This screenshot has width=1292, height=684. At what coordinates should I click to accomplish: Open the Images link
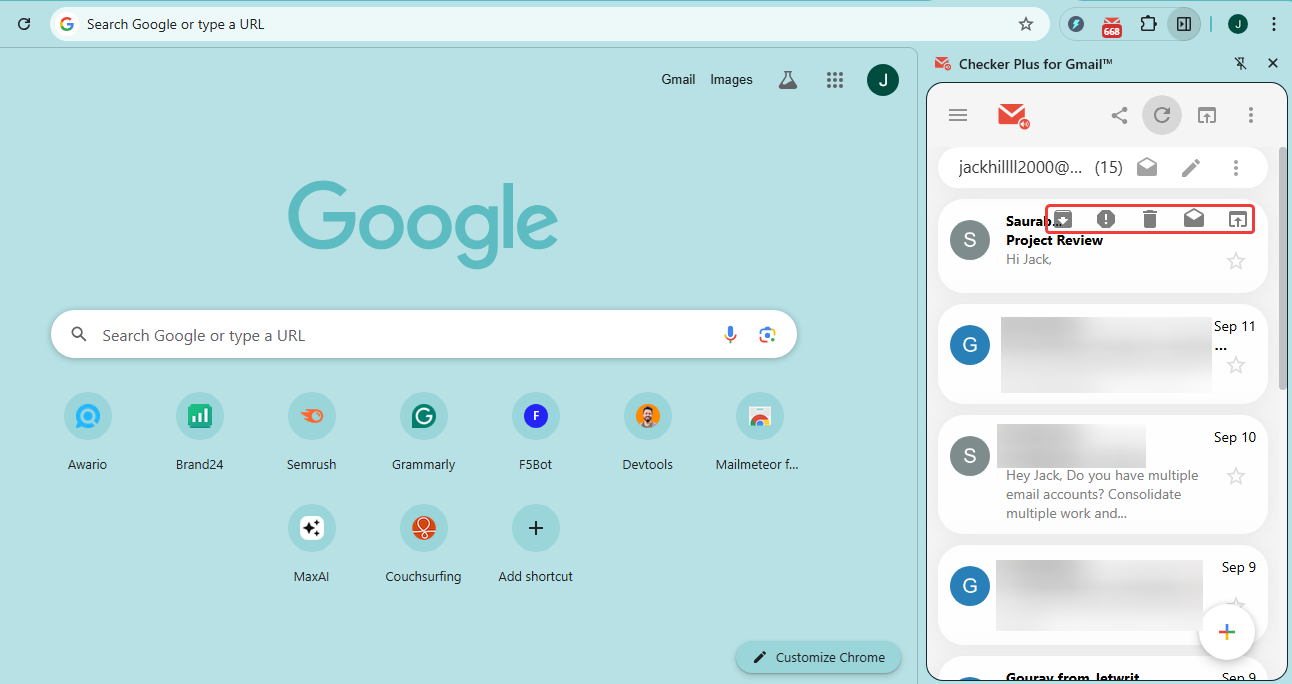(x=731, y=80)
